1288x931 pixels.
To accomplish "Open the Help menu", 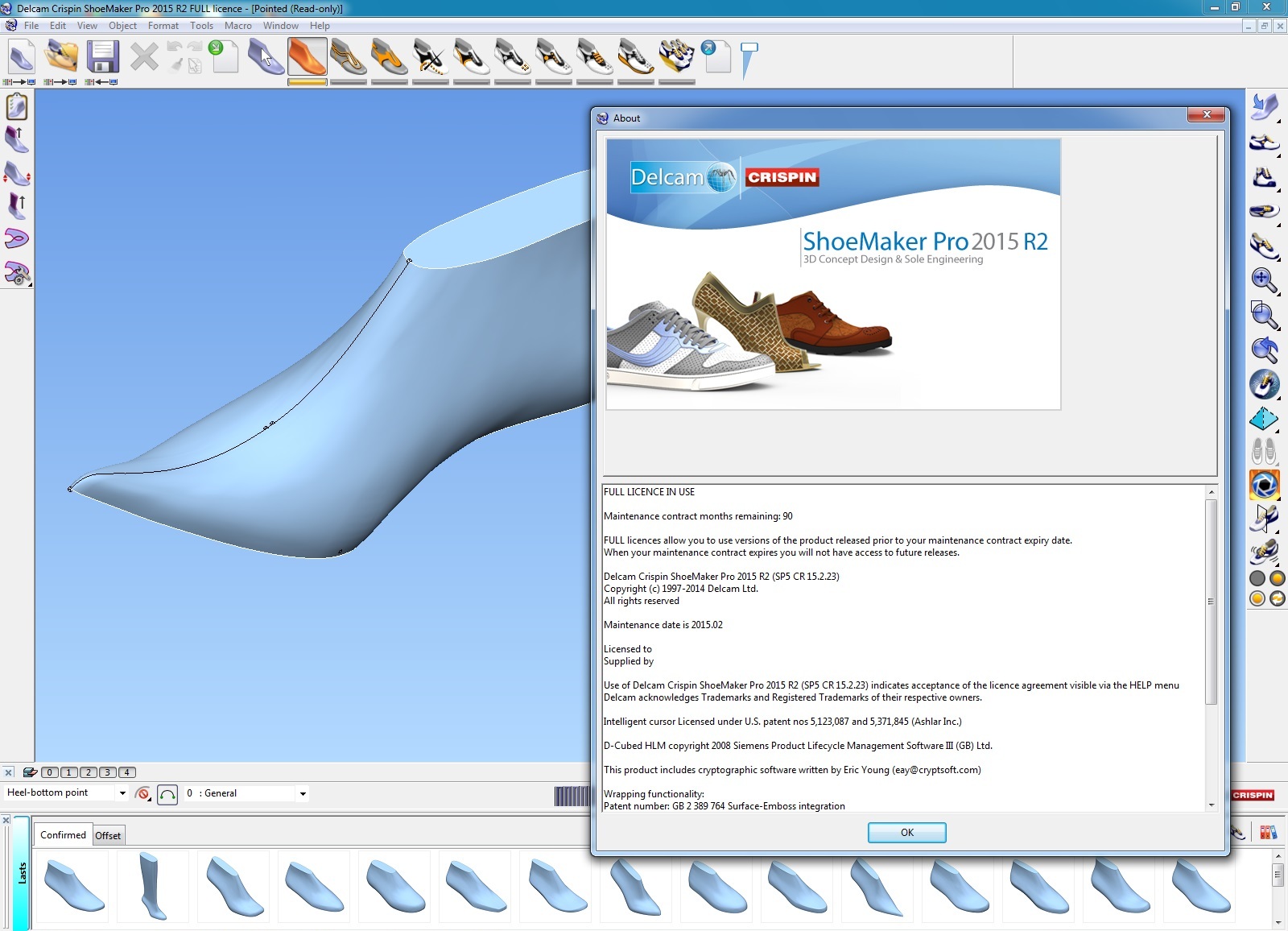I will pyautogui.click(x=320, y=26).
